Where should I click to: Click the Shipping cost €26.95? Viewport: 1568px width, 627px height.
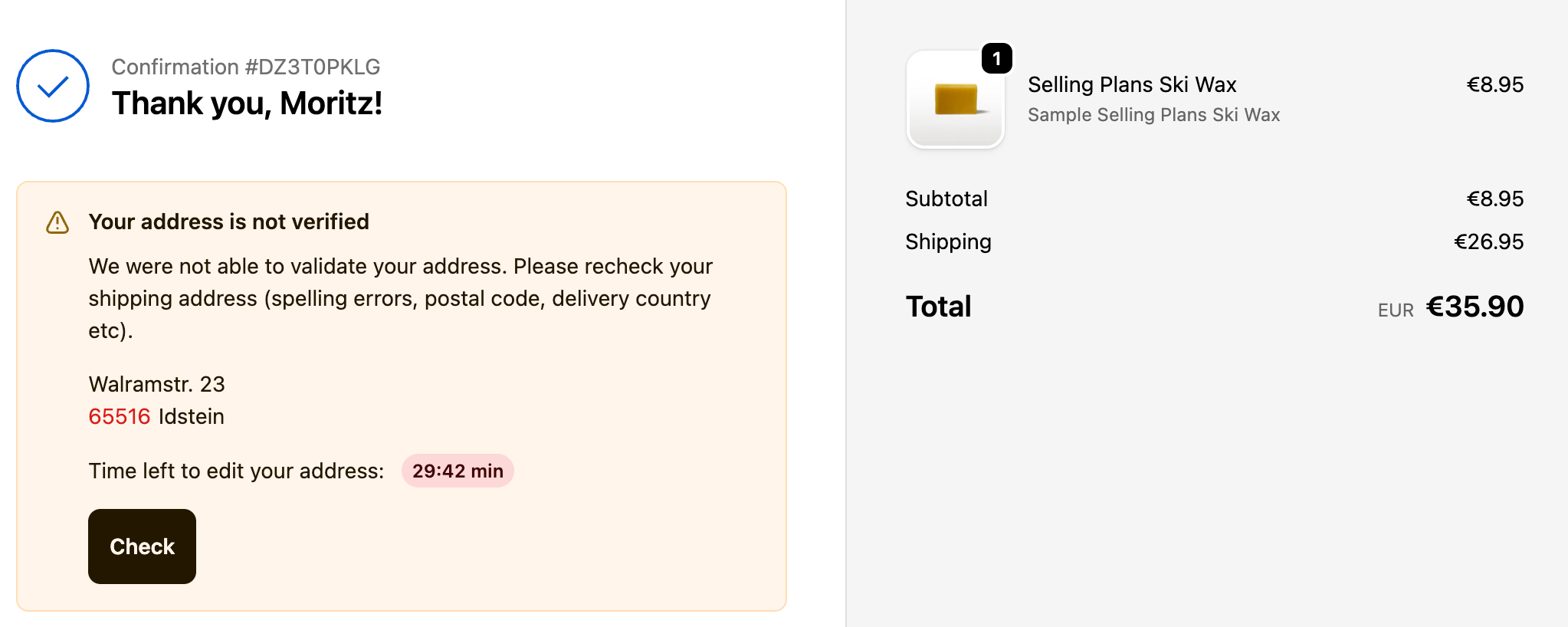click(x=1489, y=241)
